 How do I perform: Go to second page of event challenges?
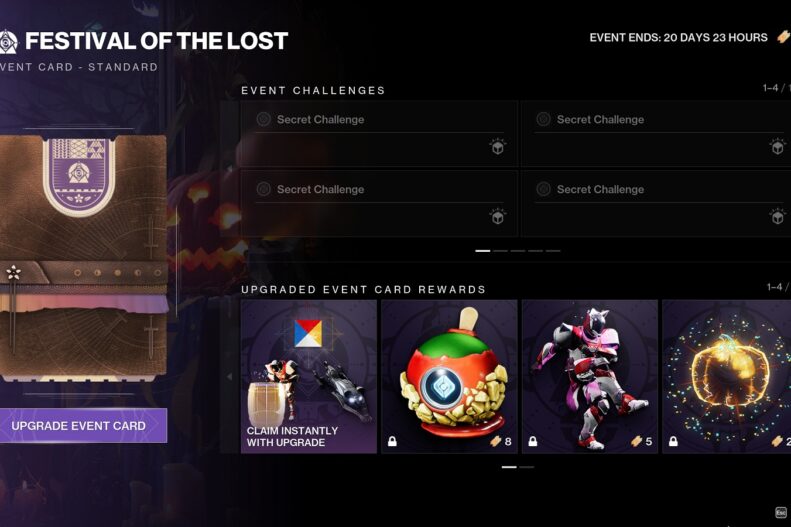click(500, 251)
